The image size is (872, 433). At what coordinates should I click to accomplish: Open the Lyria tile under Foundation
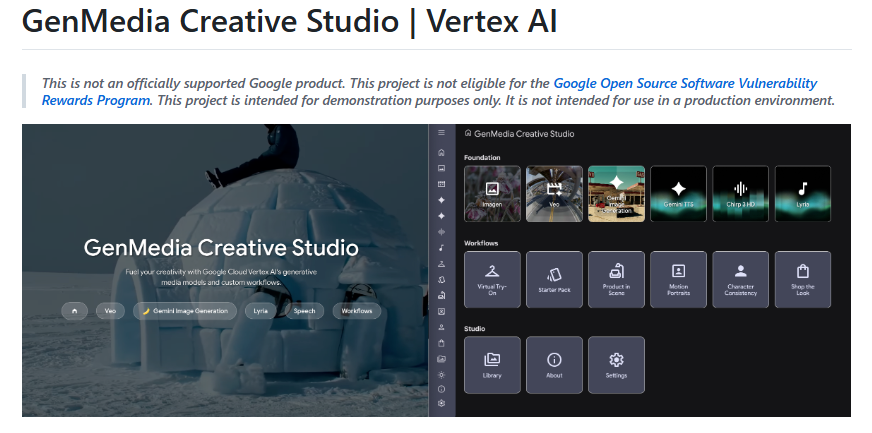[x=802, y=194]
